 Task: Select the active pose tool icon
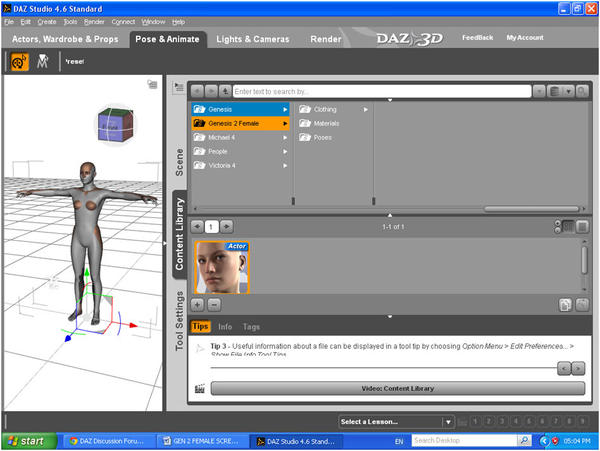coord(20,62)
